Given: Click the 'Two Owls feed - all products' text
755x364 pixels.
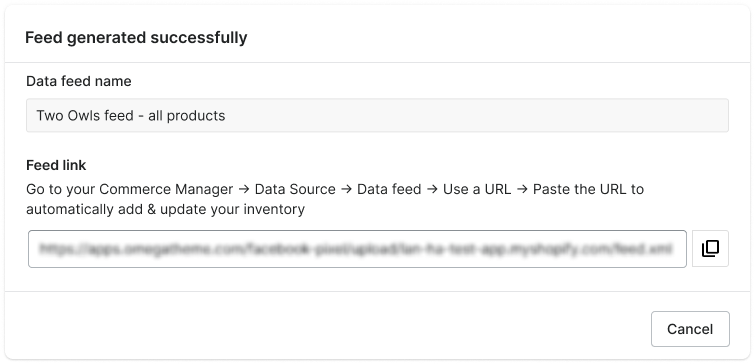Looking at the screenshot, I should (131, 116).
